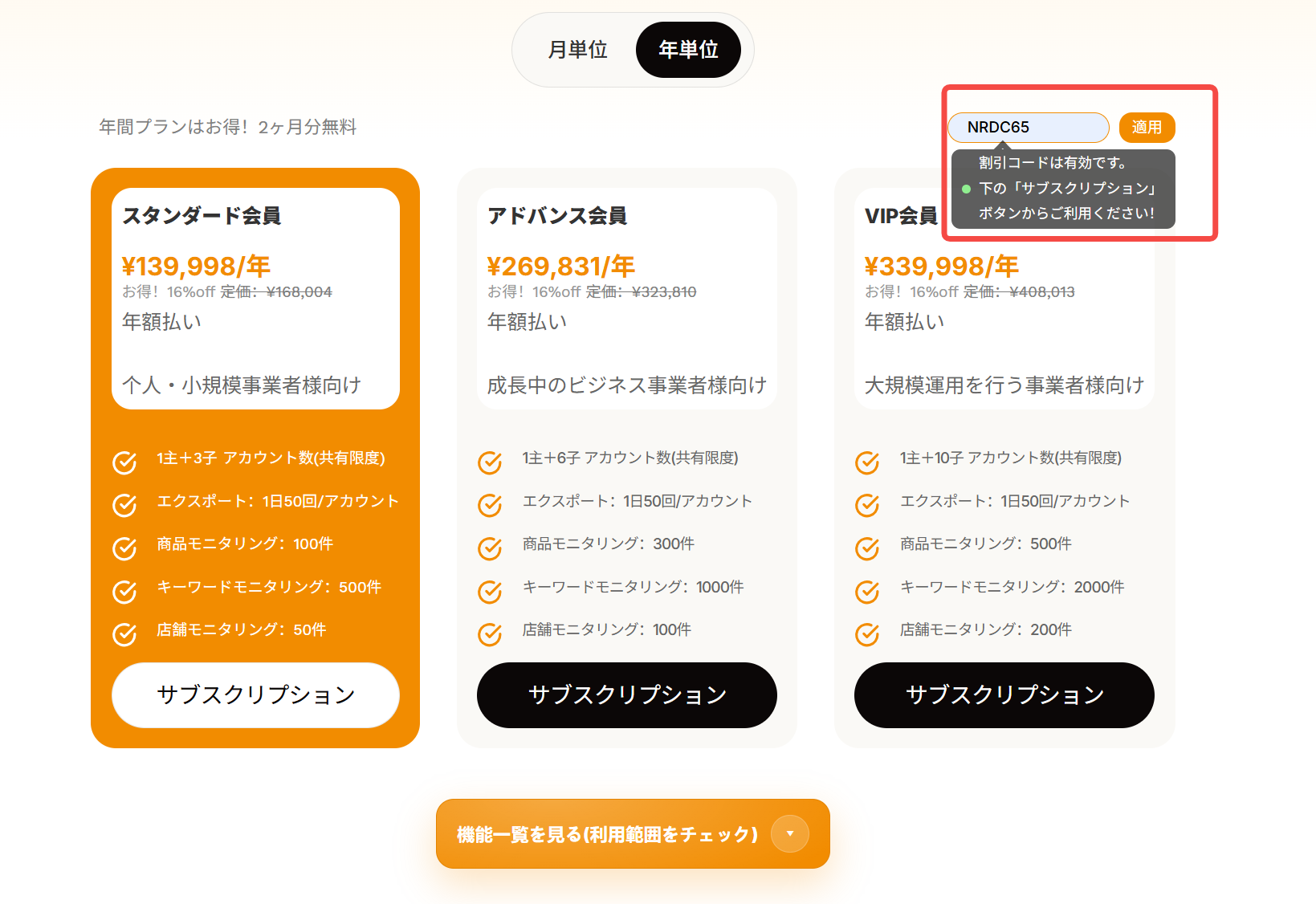Click 大規模運用を行う事業者様向け description

pos(1004,385)
